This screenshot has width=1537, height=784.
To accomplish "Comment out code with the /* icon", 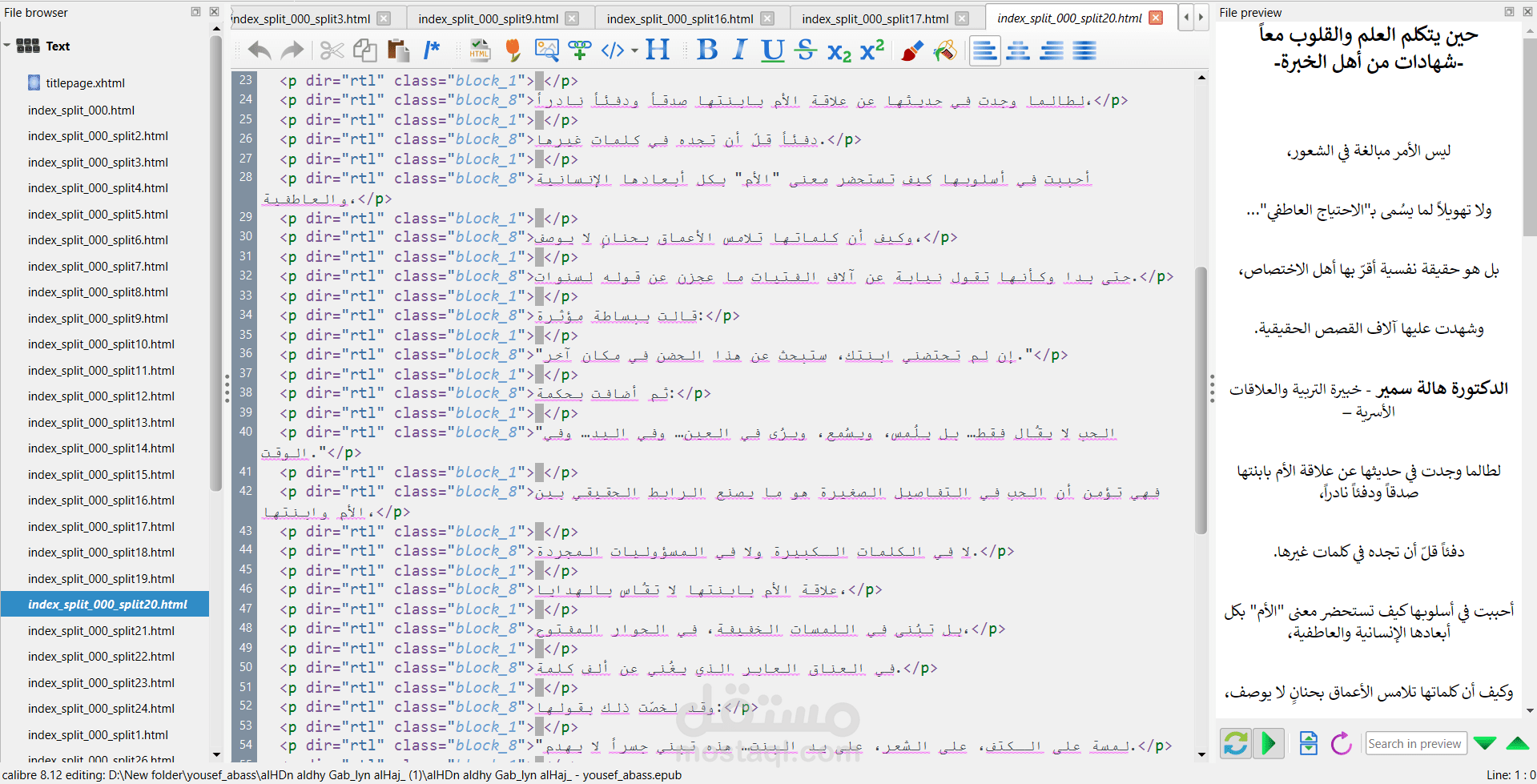I will (x=432, y=50).
